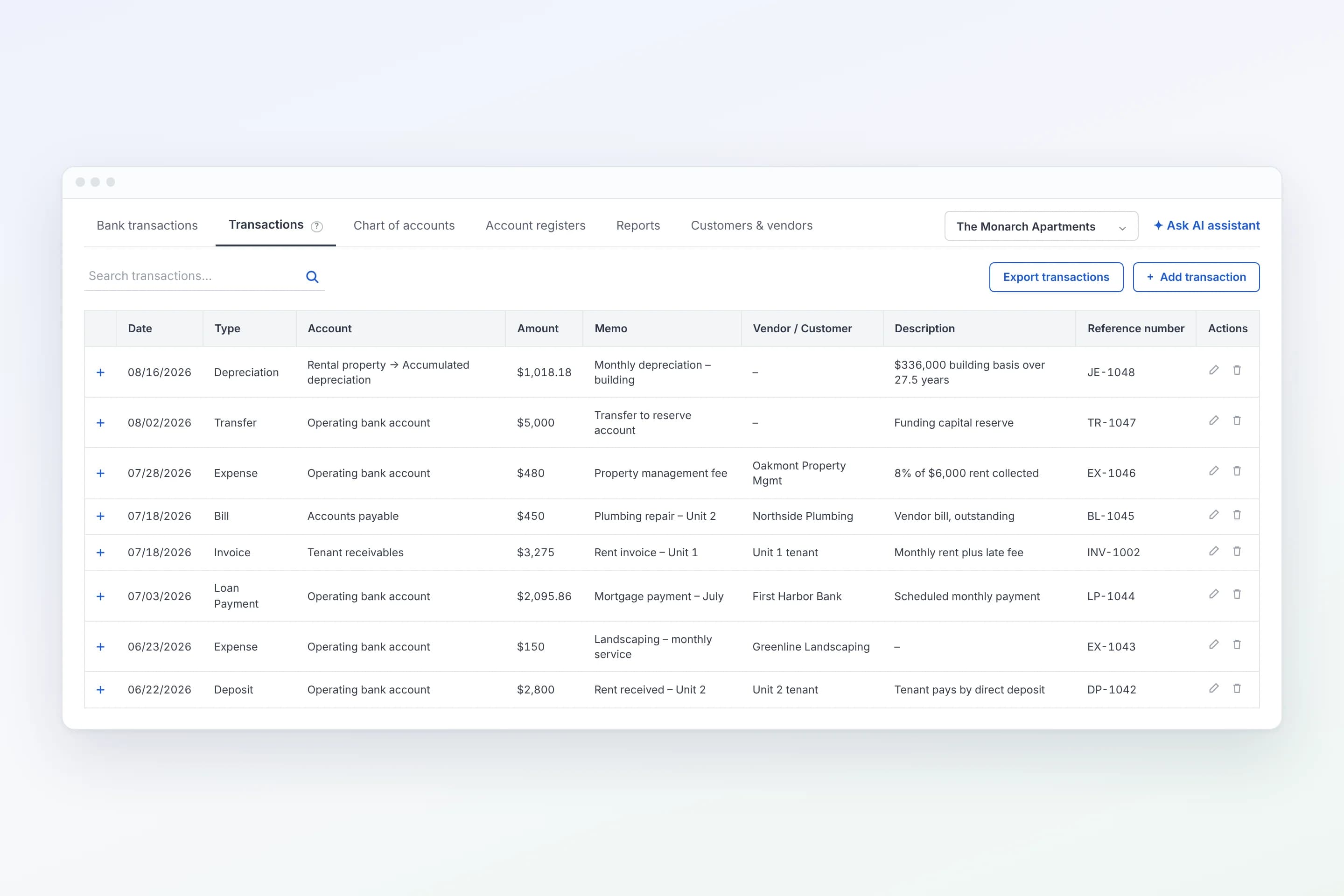The width and height of the screenshot is (1344, 896).
Task: Expand the 07/03/2026 Loan Payment row
Action: click(x=101, y=596)
